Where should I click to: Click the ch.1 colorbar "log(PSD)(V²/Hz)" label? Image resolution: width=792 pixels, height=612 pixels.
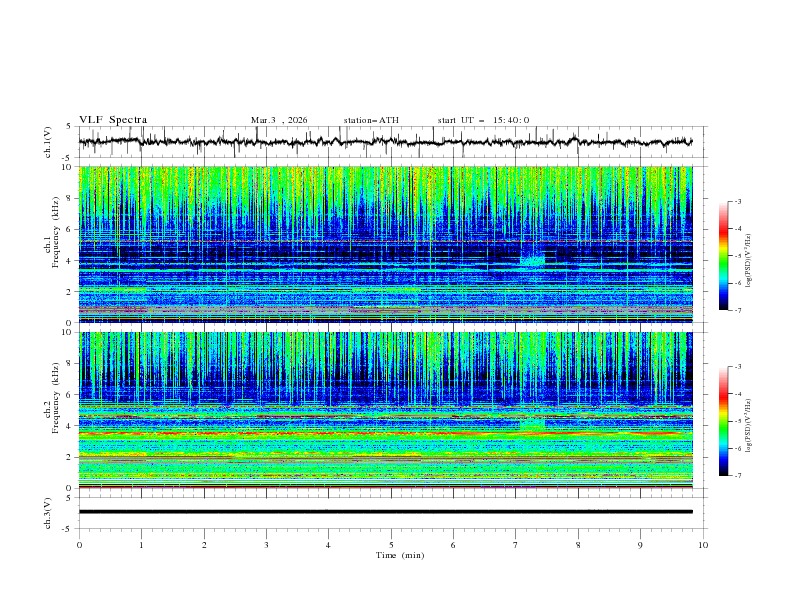749,261
